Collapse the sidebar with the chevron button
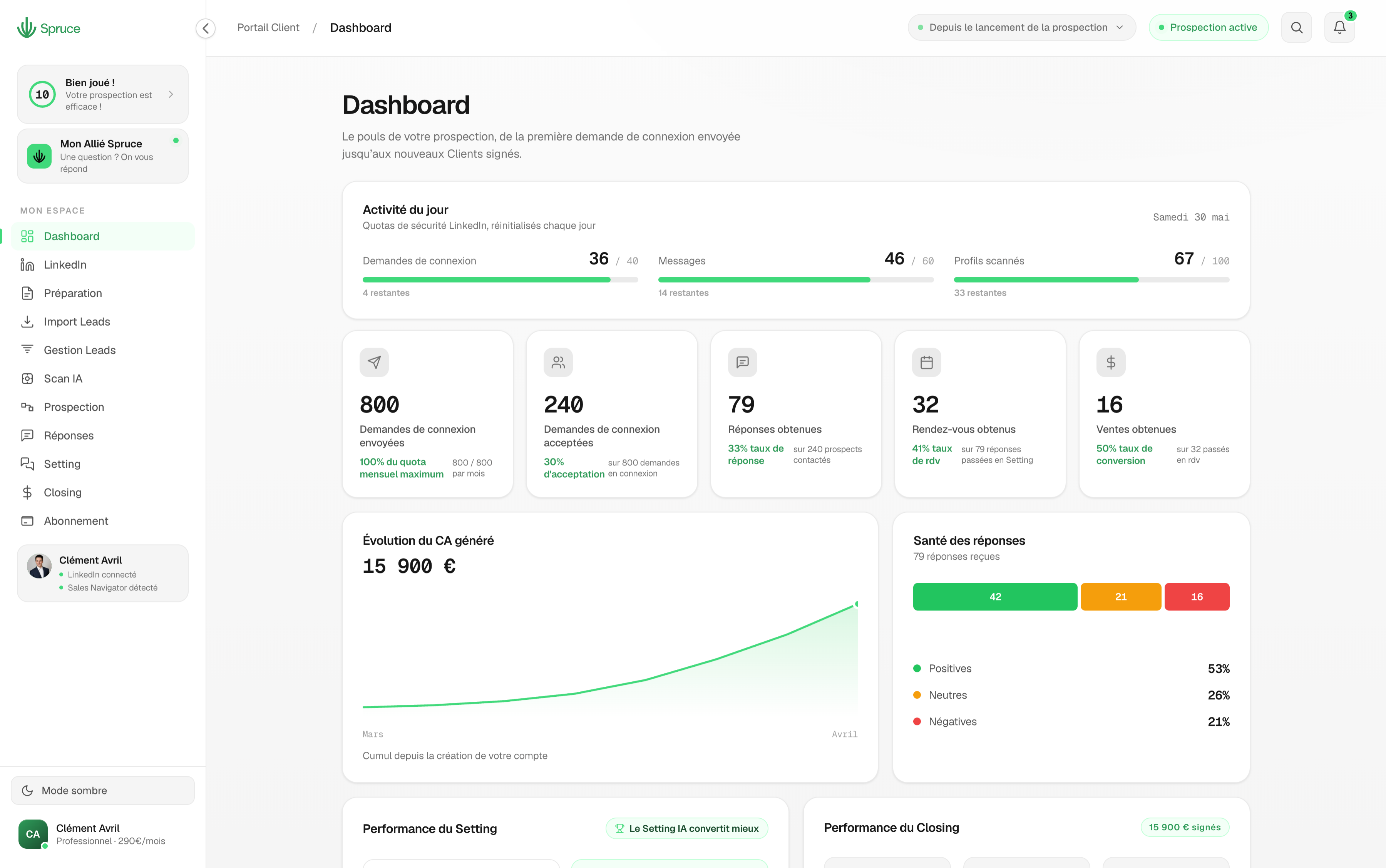 (206, 28)
